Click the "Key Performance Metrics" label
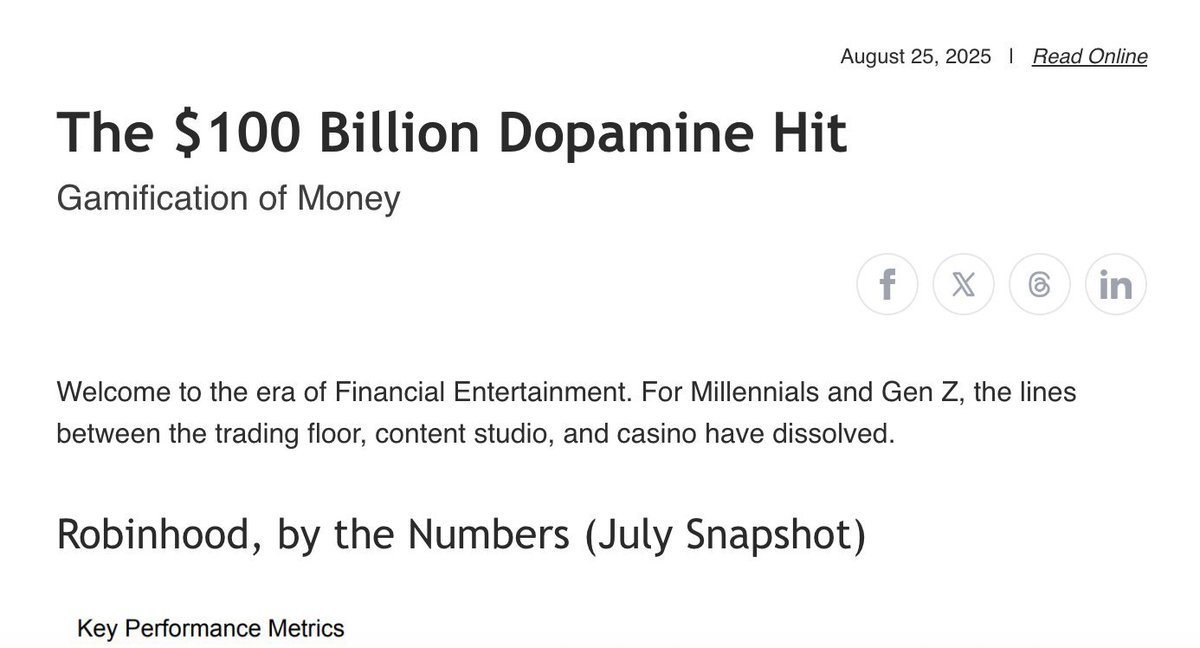 [210, 629]
